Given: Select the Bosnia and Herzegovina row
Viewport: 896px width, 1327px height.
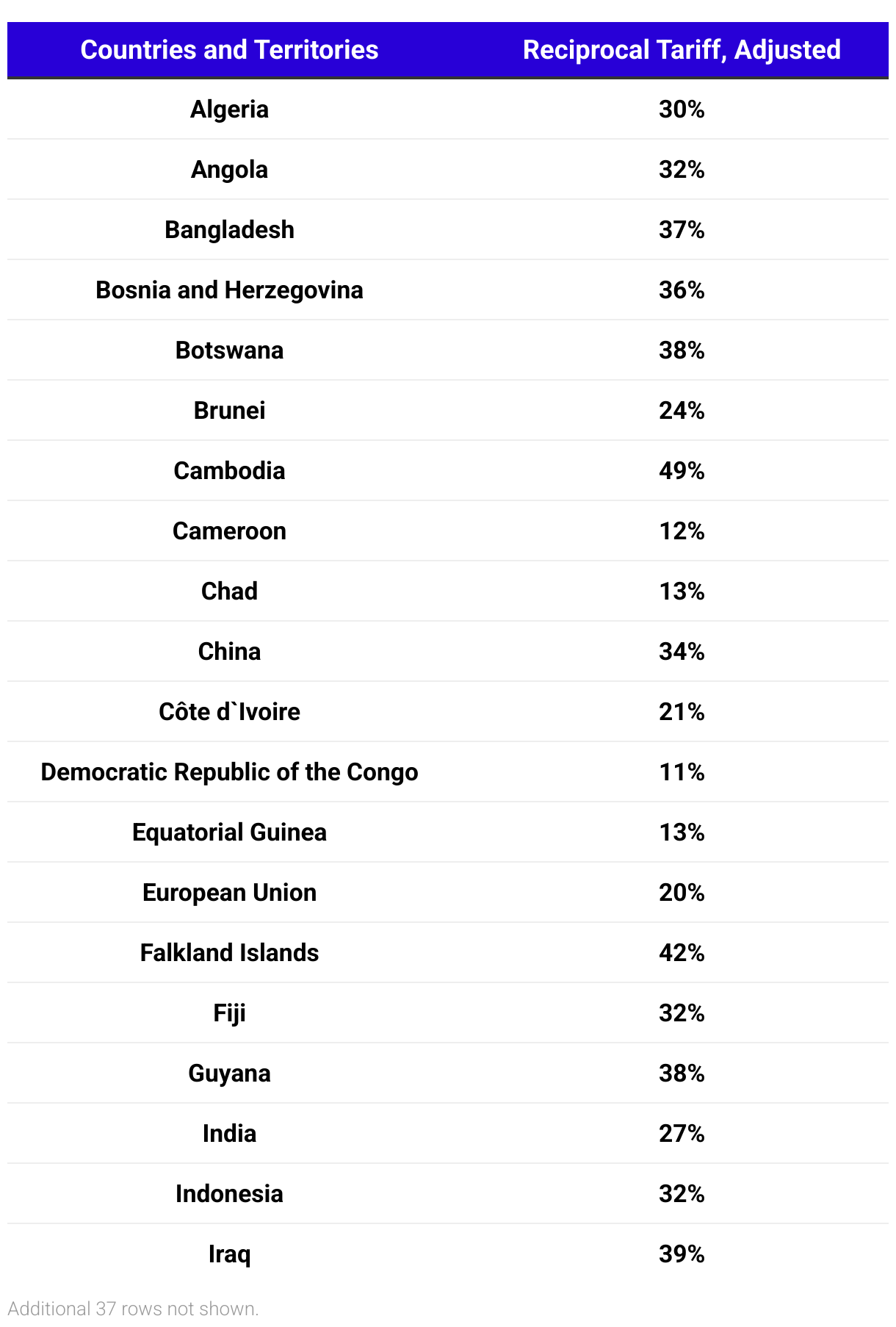Looking at the screenshot, I should coord(448,290).
